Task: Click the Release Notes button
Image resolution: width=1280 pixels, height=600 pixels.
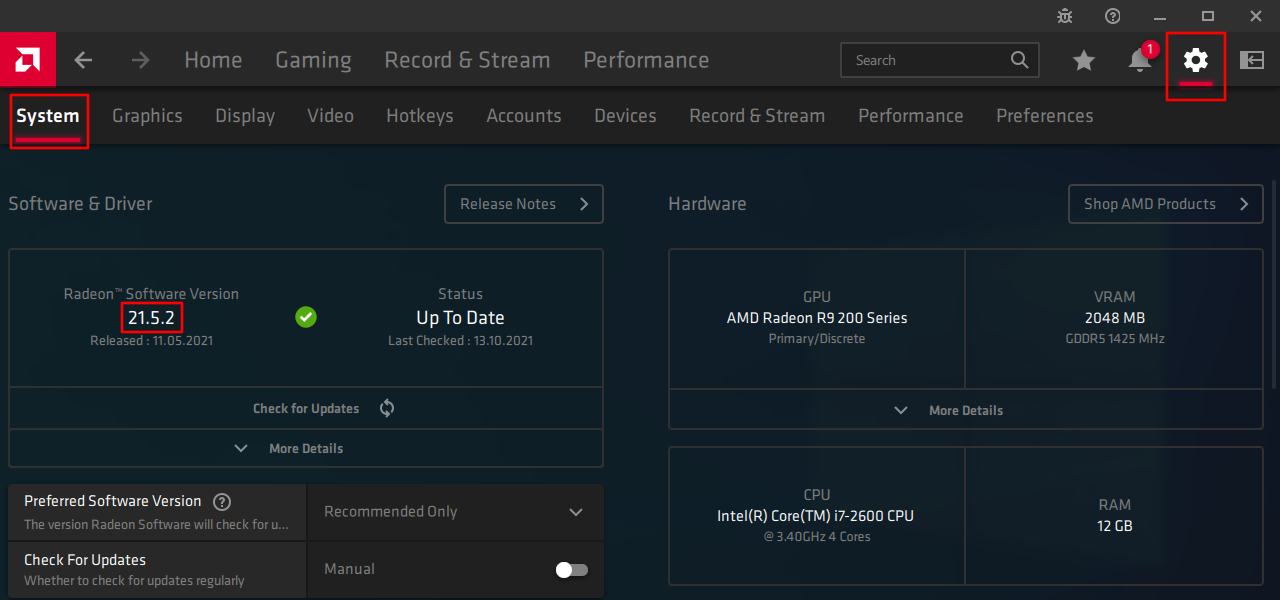Action: pyautogui.click(x=524, y=204)
